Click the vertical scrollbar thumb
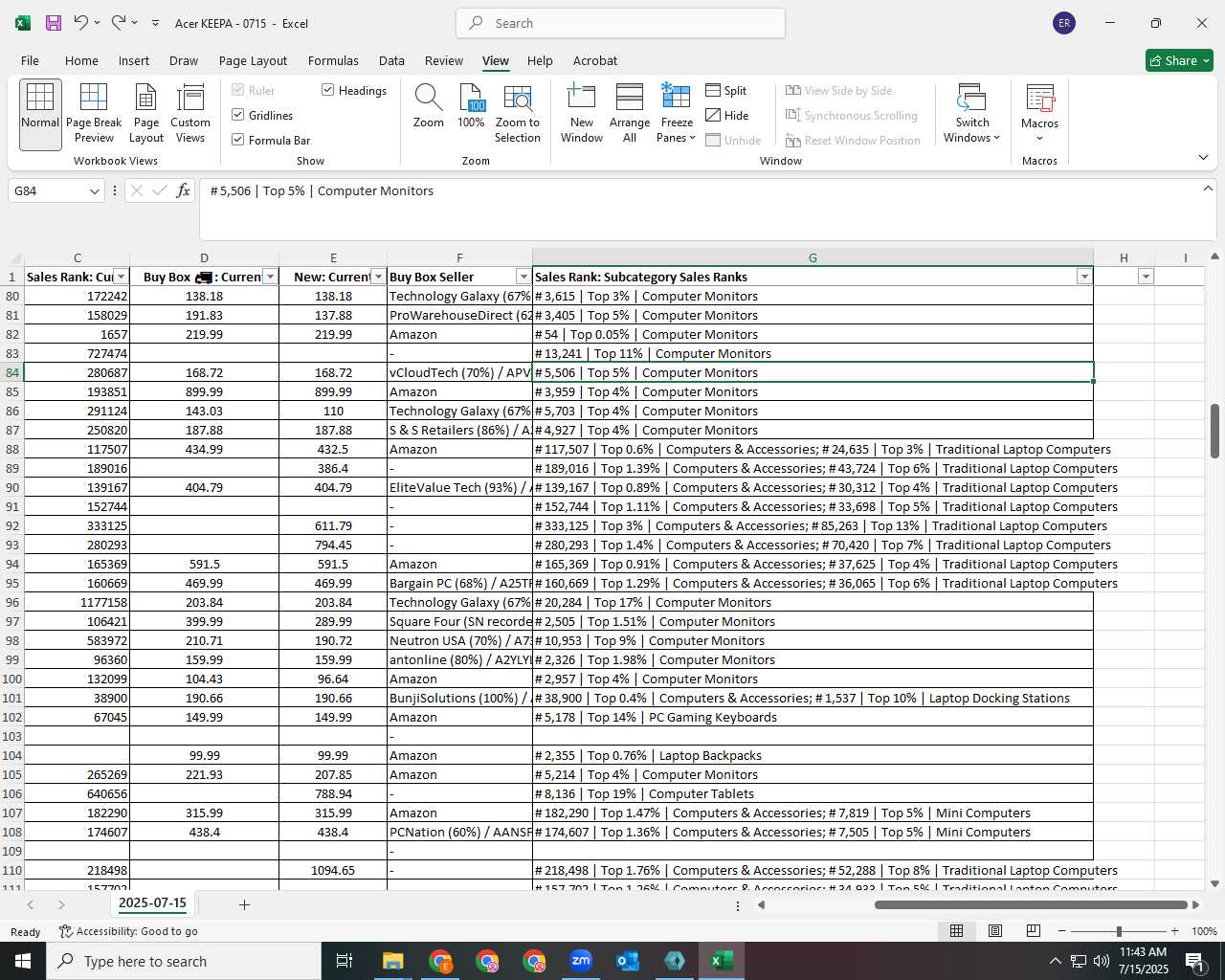 (1214, 431)
